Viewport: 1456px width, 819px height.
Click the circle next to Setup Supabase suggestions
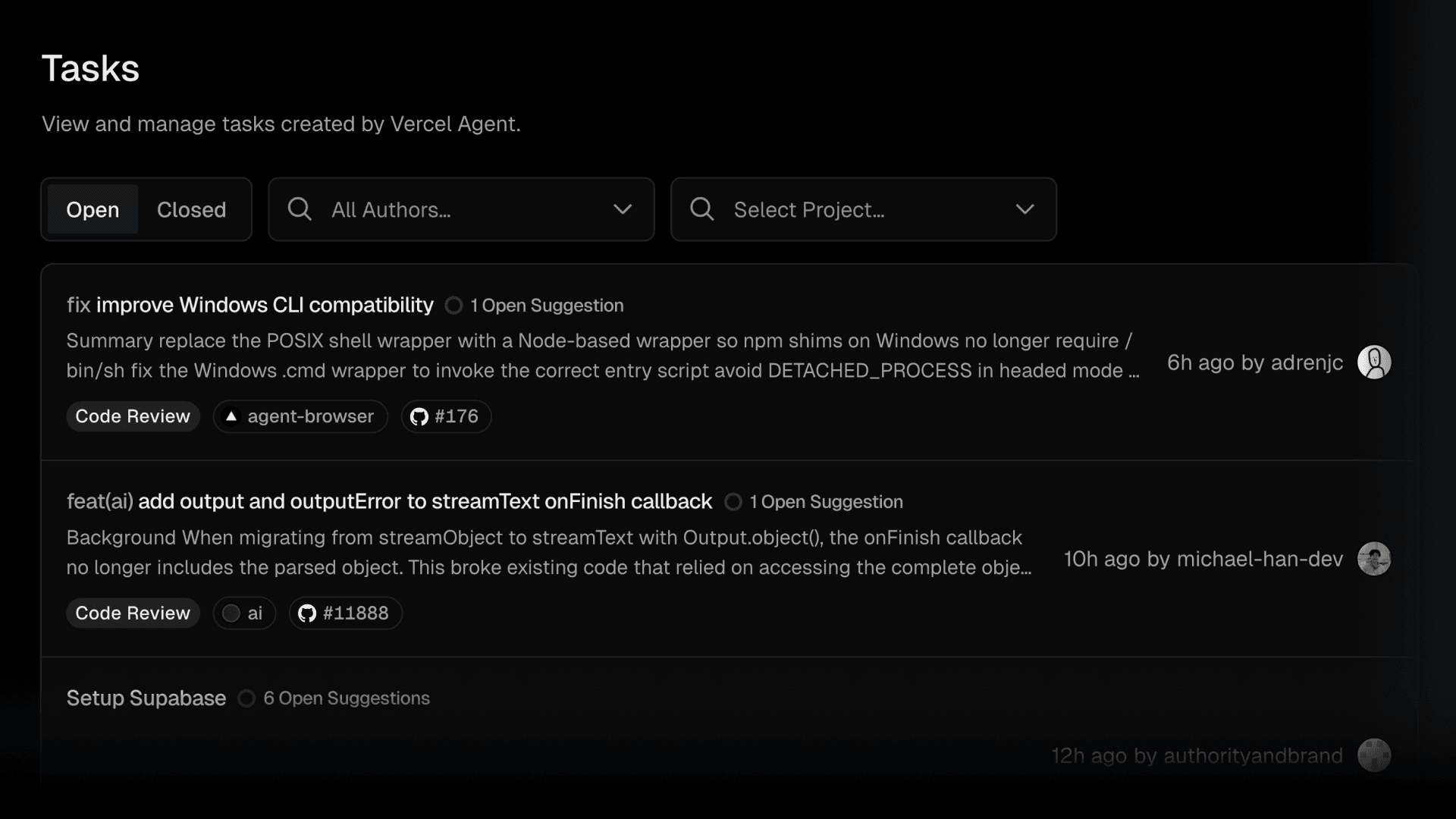[246, 698]
